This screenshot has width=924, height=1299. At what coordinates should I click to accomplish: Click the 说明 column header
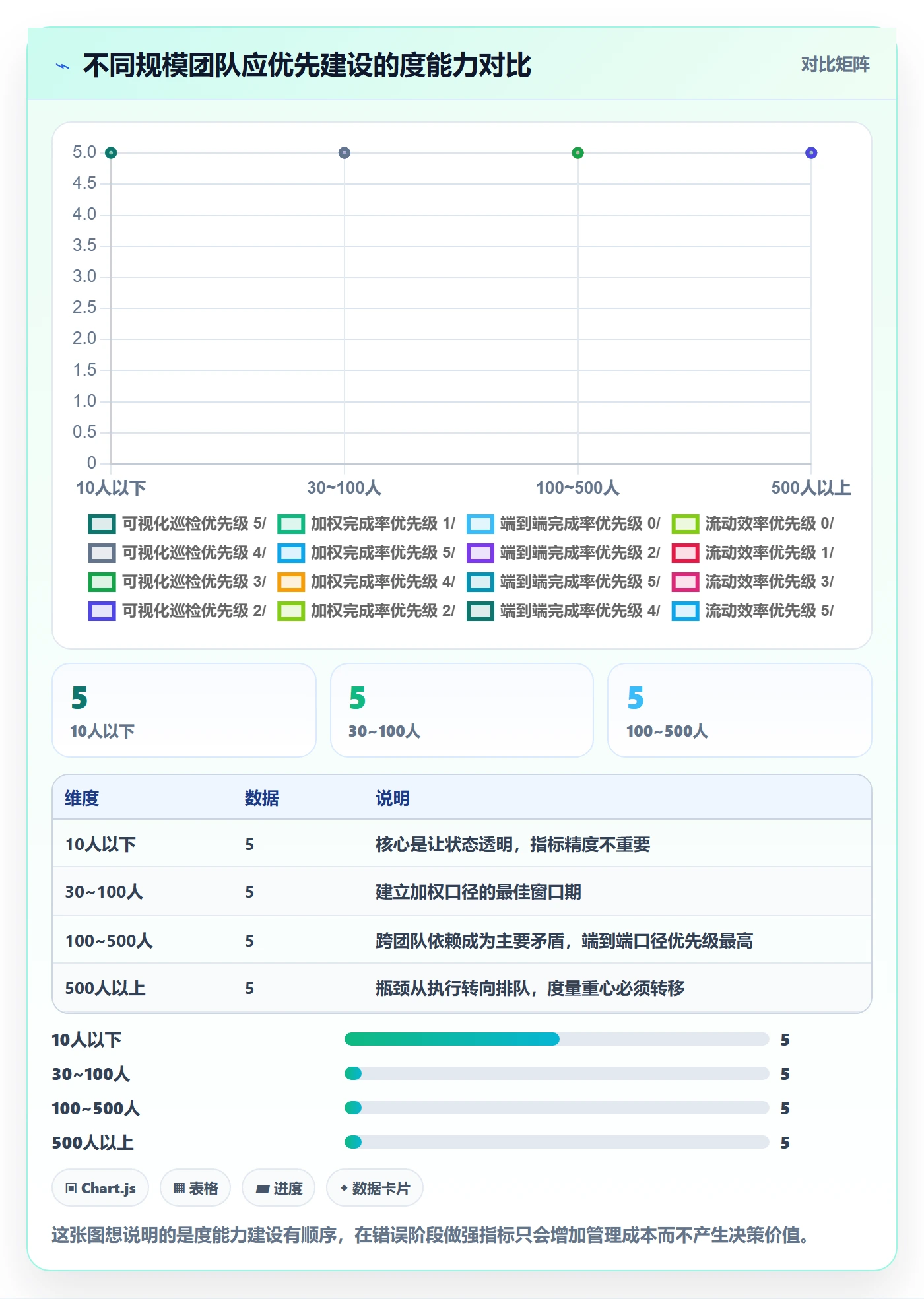pos(393,798)
